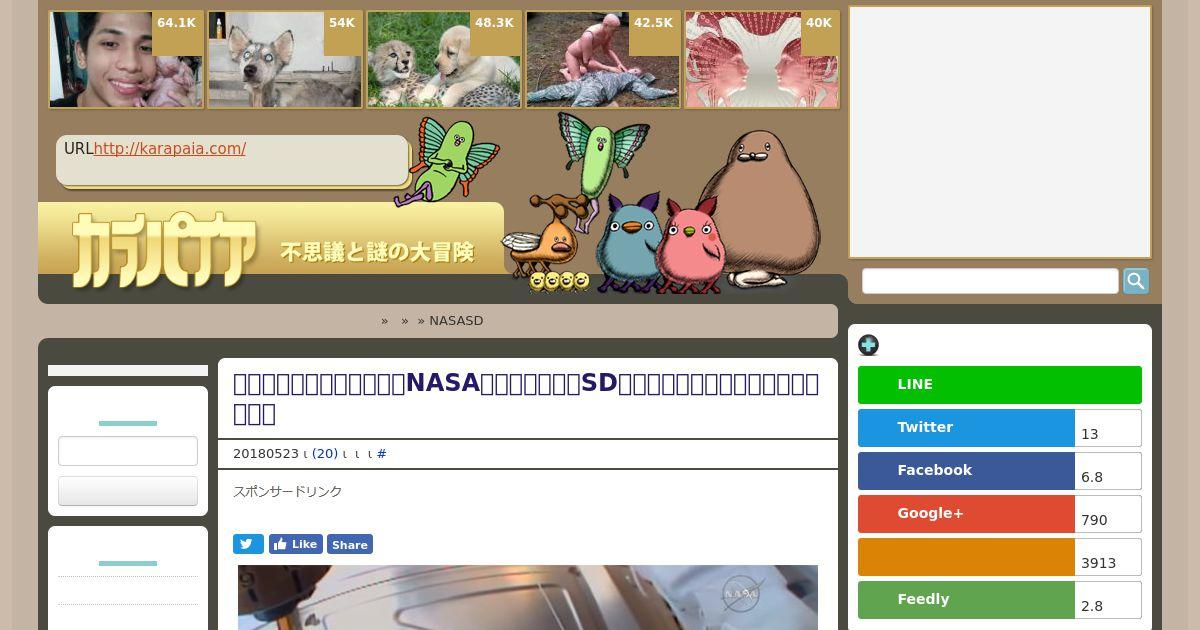Open the 48.3K cheetah and puppy thumbnail

444,60
